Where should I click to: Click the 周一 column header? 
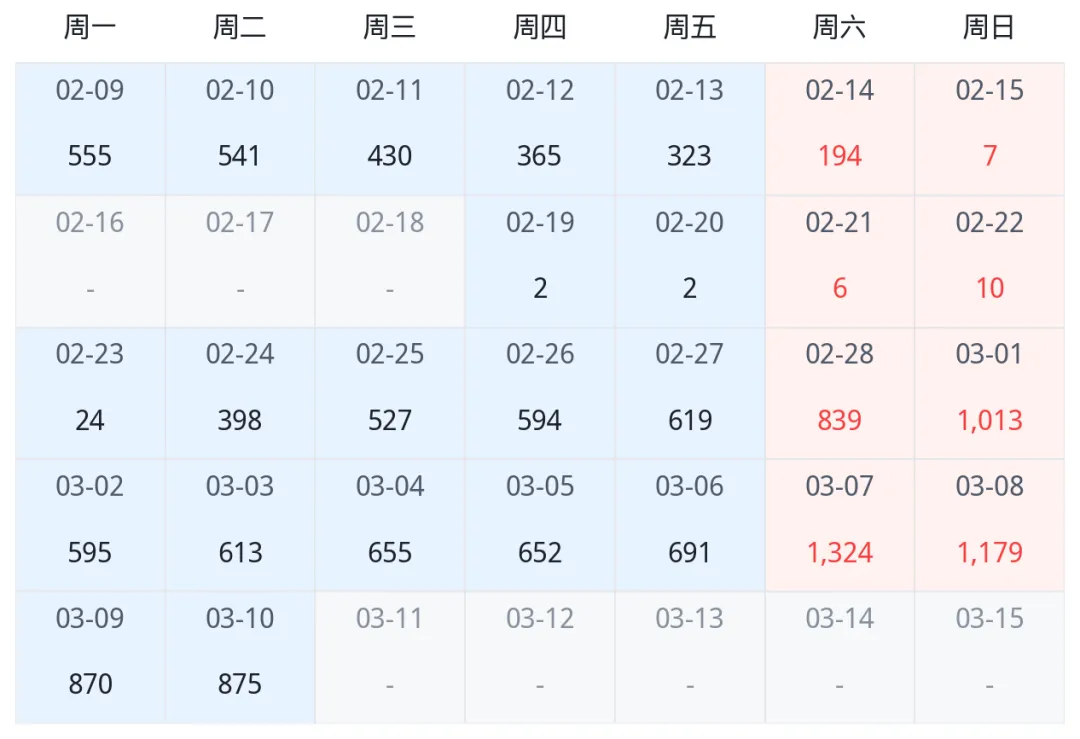coord(90,28)
